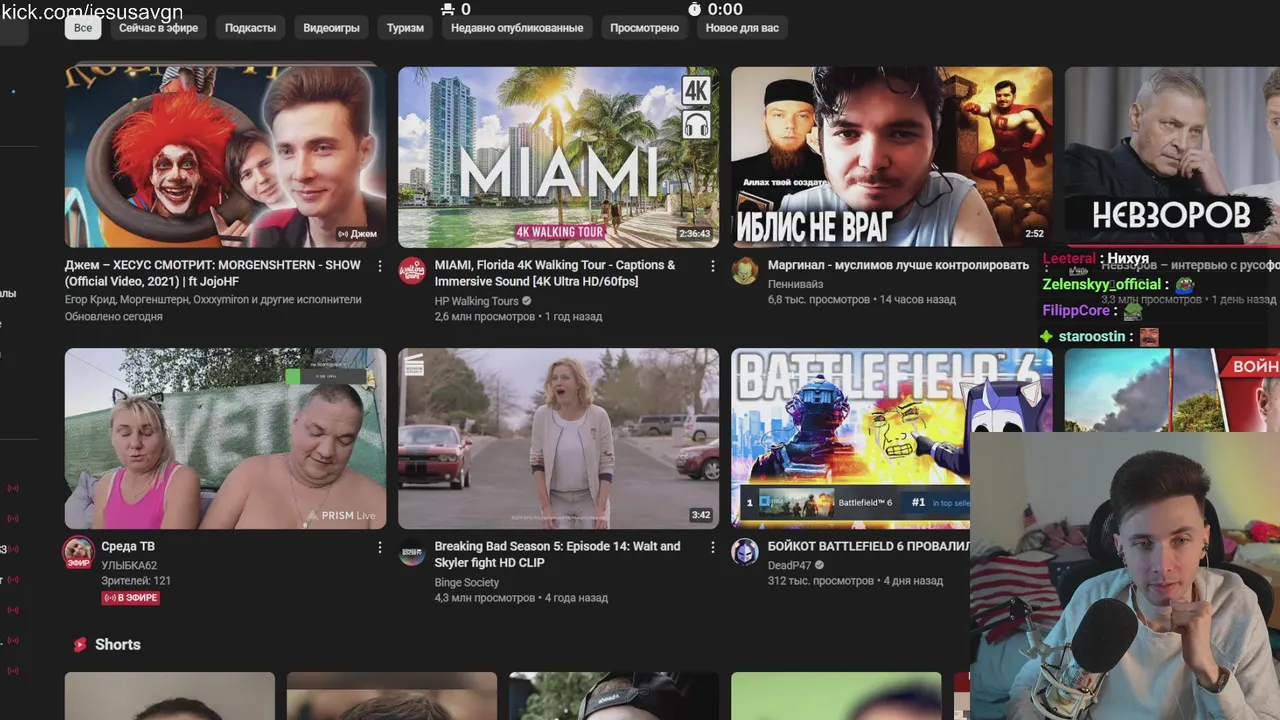The image size is (1280, 720).
Task: Click the 4K badge on MIAMI thumbnail
Action: point(696,90)
